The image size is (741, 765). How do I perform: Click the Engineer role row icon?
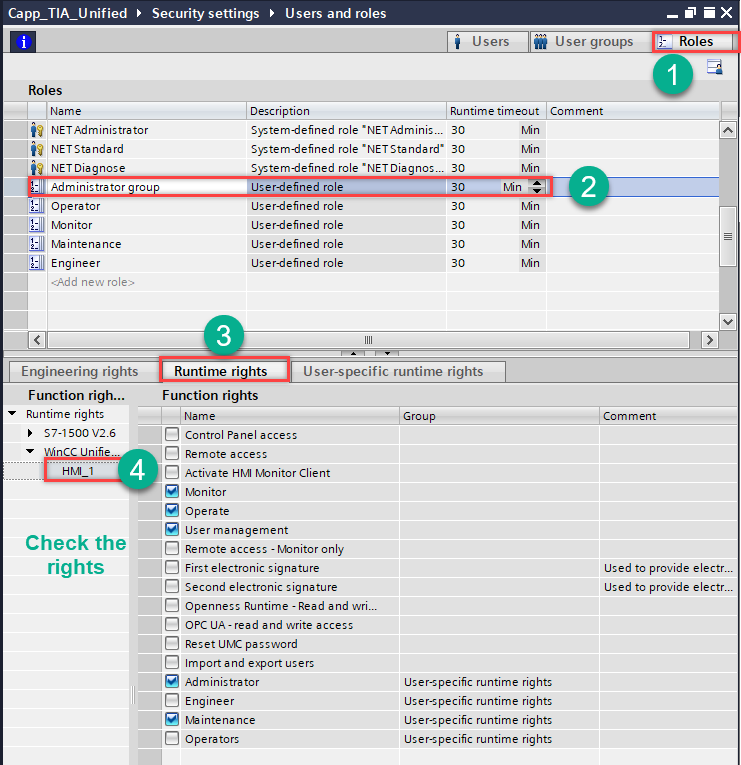pyautogui.click(x=37, y=263)
